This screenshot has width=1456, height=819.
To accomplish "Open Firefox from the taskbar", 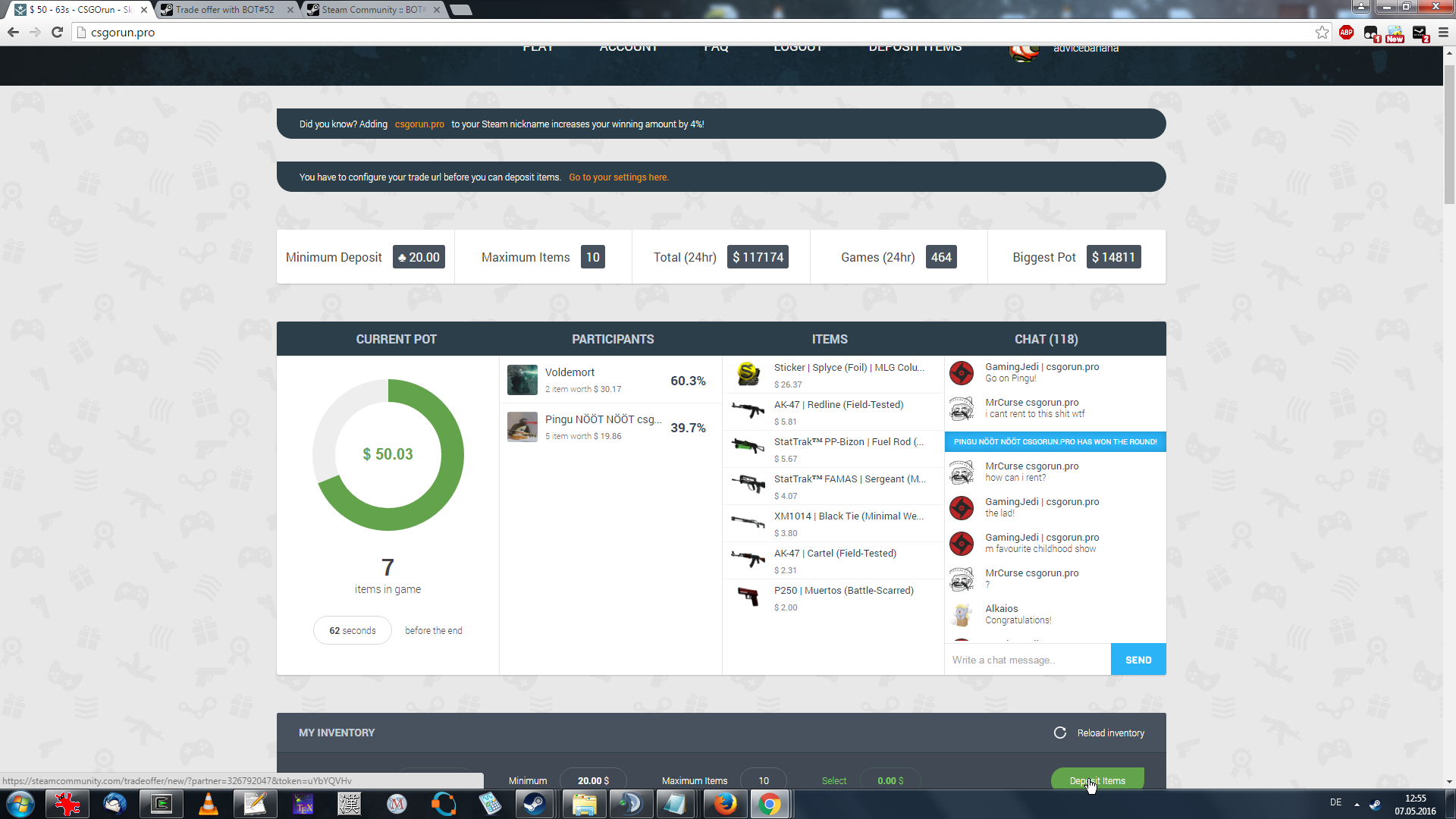I will tap(724, 804).
